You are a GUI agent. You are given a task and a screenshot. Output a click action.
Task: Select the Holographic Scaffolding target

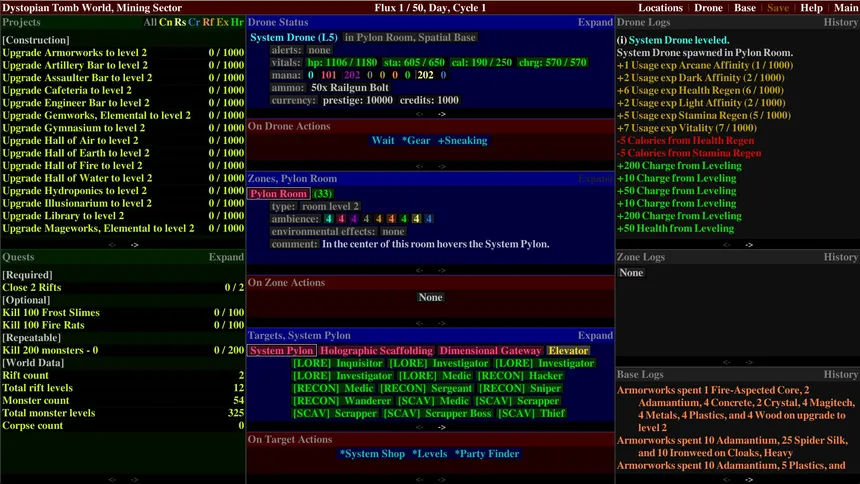coord(376,351)
